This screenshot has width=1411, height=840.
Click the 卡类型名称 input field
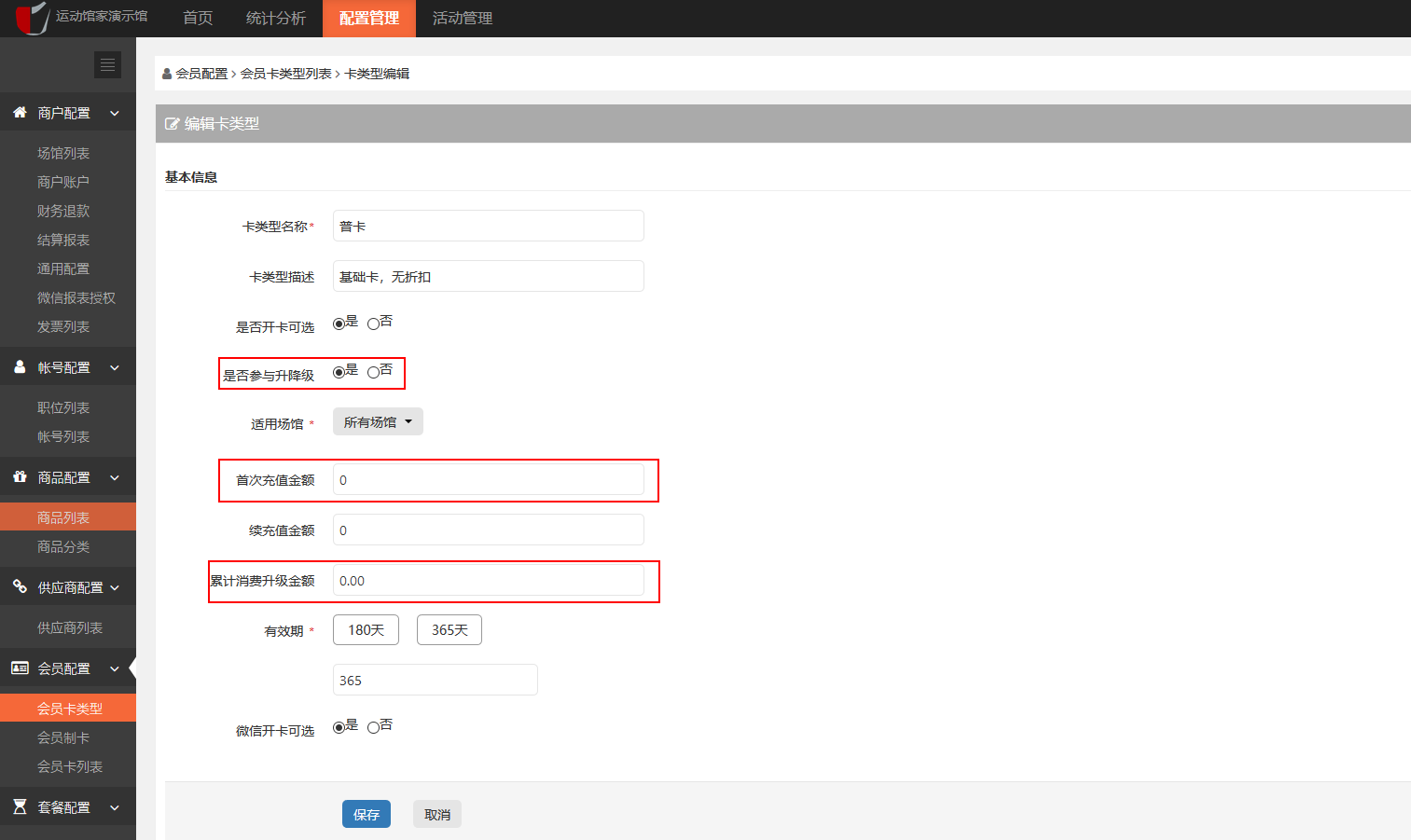(x=489, y=226)
